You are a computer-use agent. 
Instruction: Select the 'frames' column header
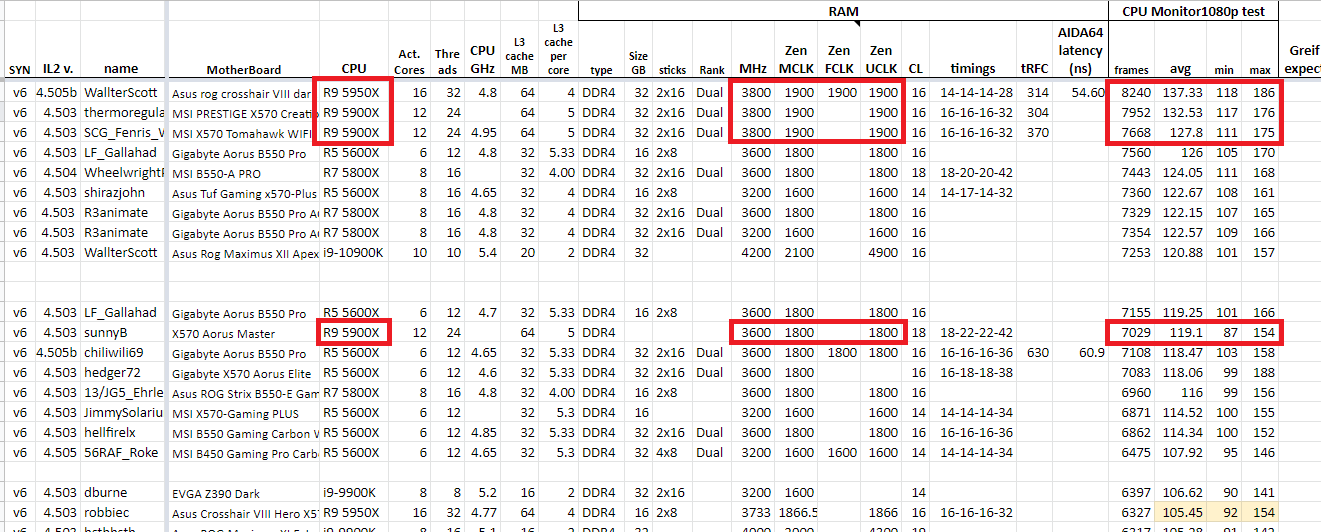(x=1132, y=70)
